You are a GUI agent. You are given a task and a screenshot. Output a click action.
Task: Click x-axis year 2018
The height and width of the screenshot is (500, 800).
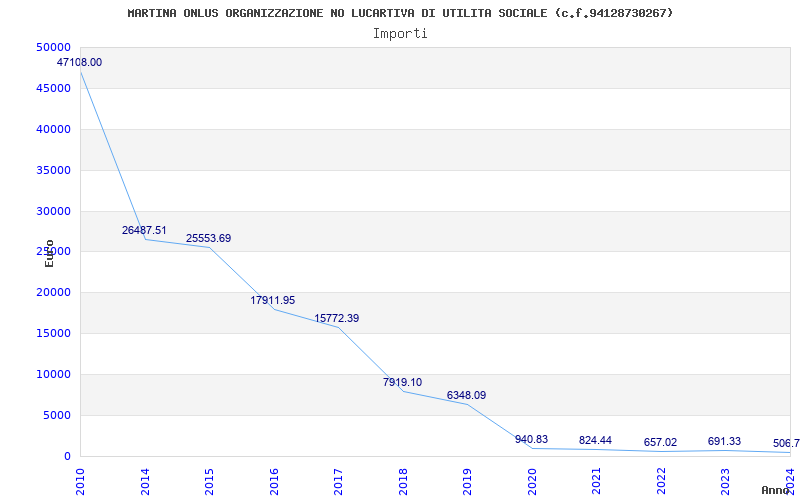[x=404, y=481]
